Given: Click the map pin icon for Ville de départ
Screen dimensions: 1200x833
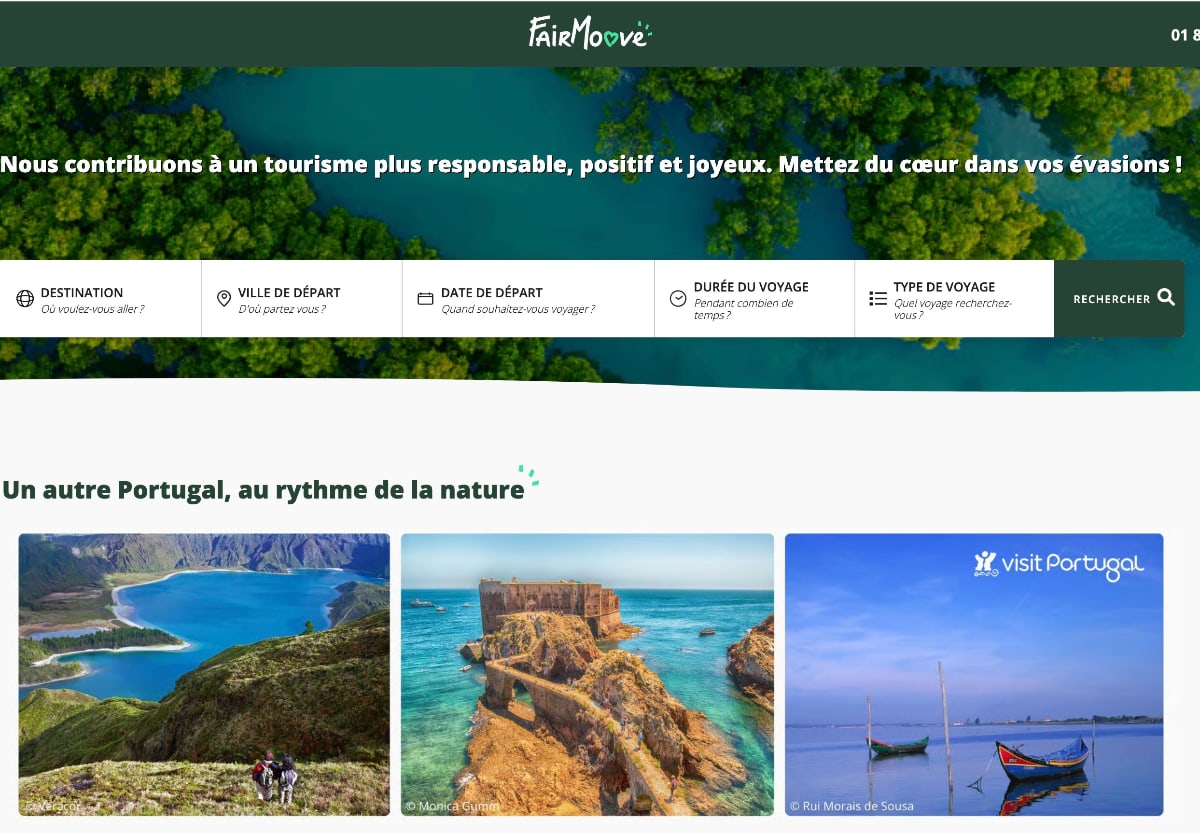Looking at the screenshot, I should click(x=224, y=299).
